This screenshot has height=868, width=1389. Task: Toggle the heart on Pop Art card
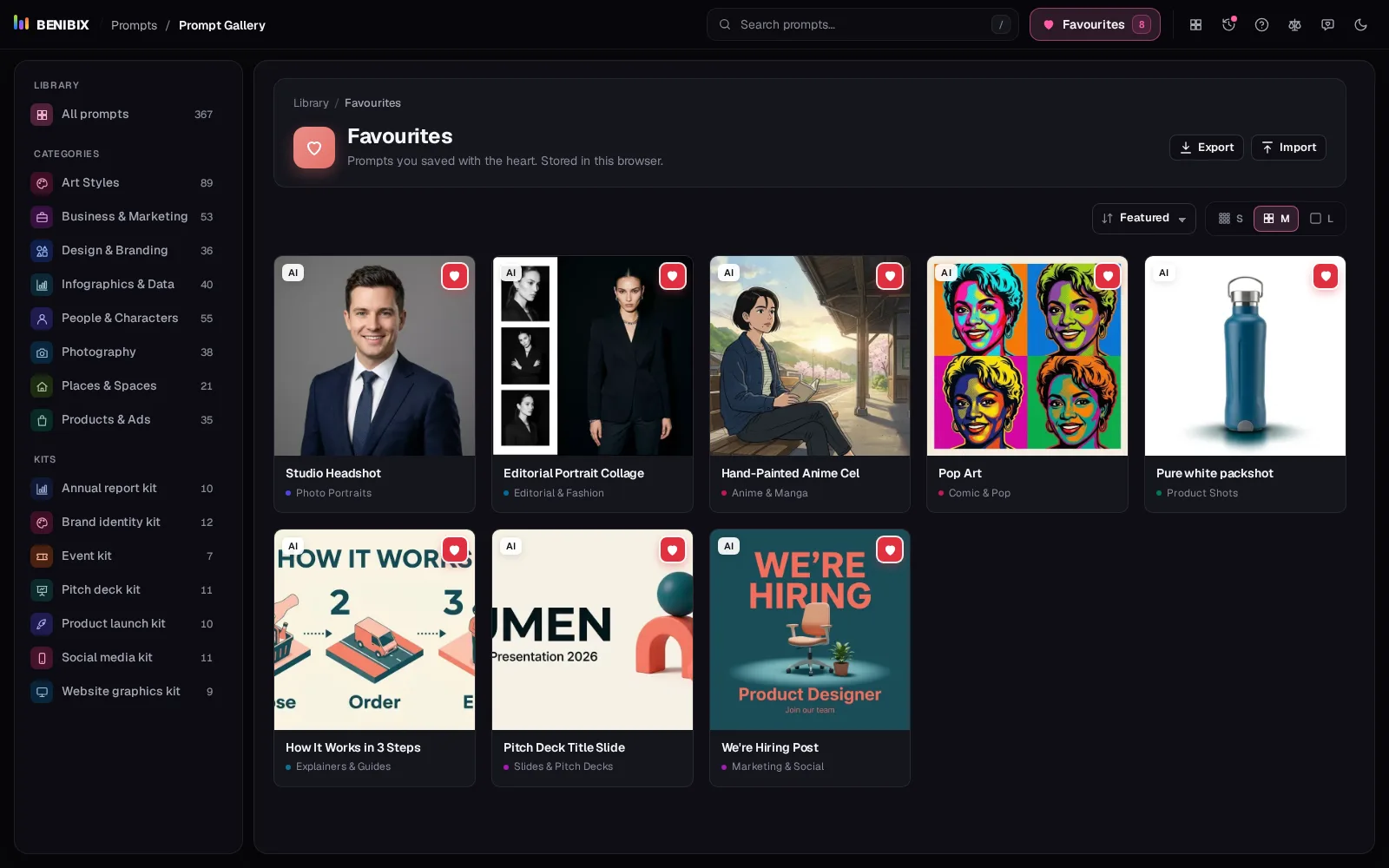point(1107,276)
